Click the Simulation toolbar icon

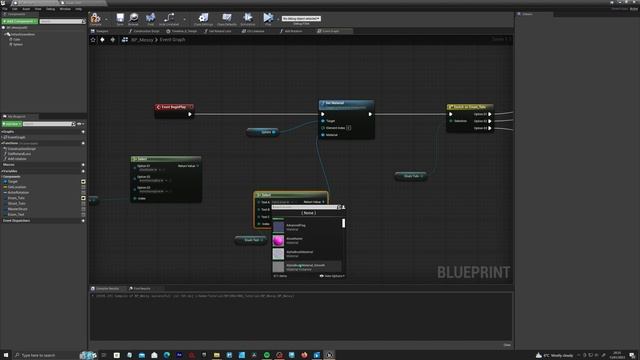pos(247,18)
